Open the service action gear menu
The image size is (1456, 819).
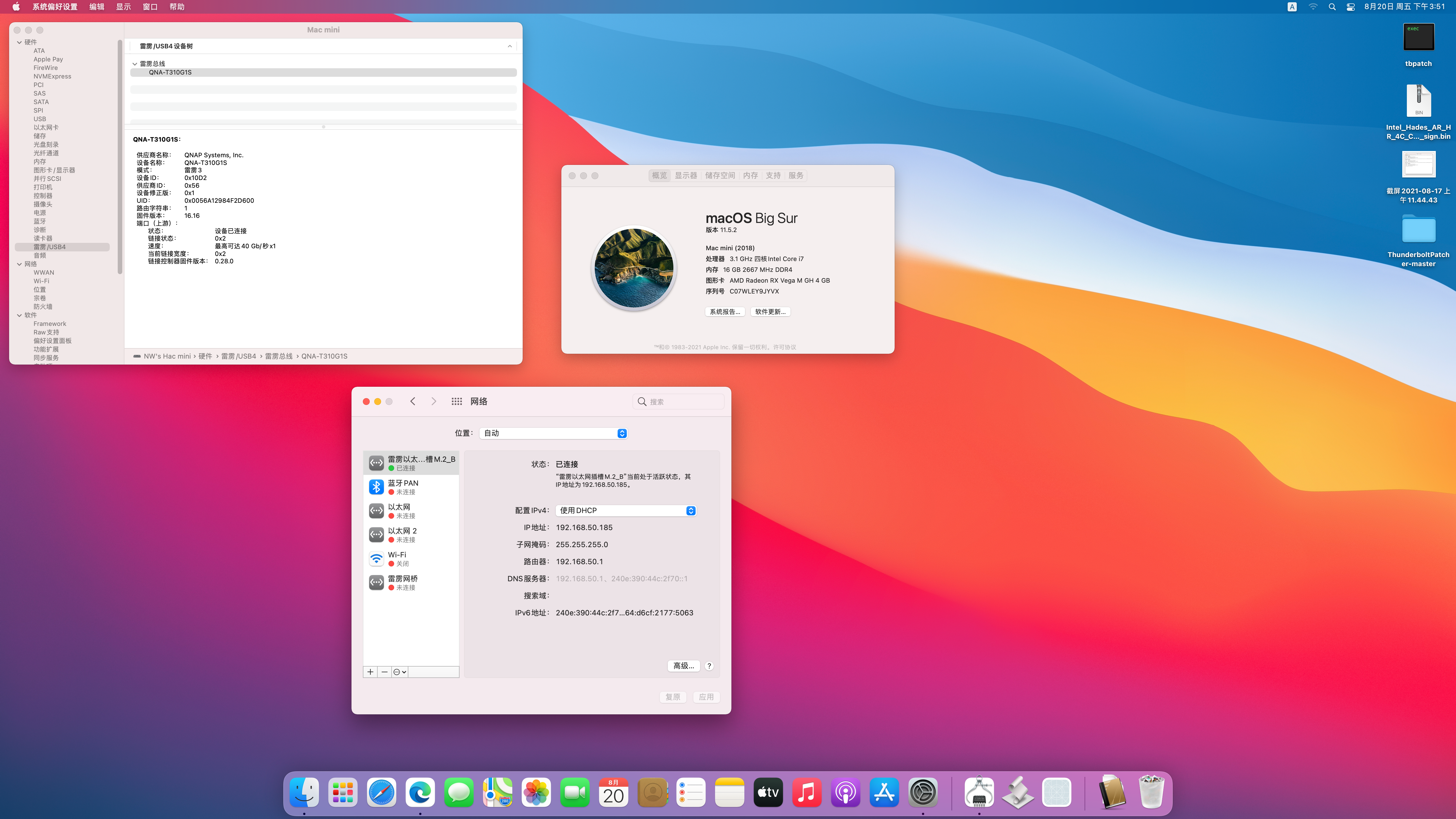click(400, 672)
